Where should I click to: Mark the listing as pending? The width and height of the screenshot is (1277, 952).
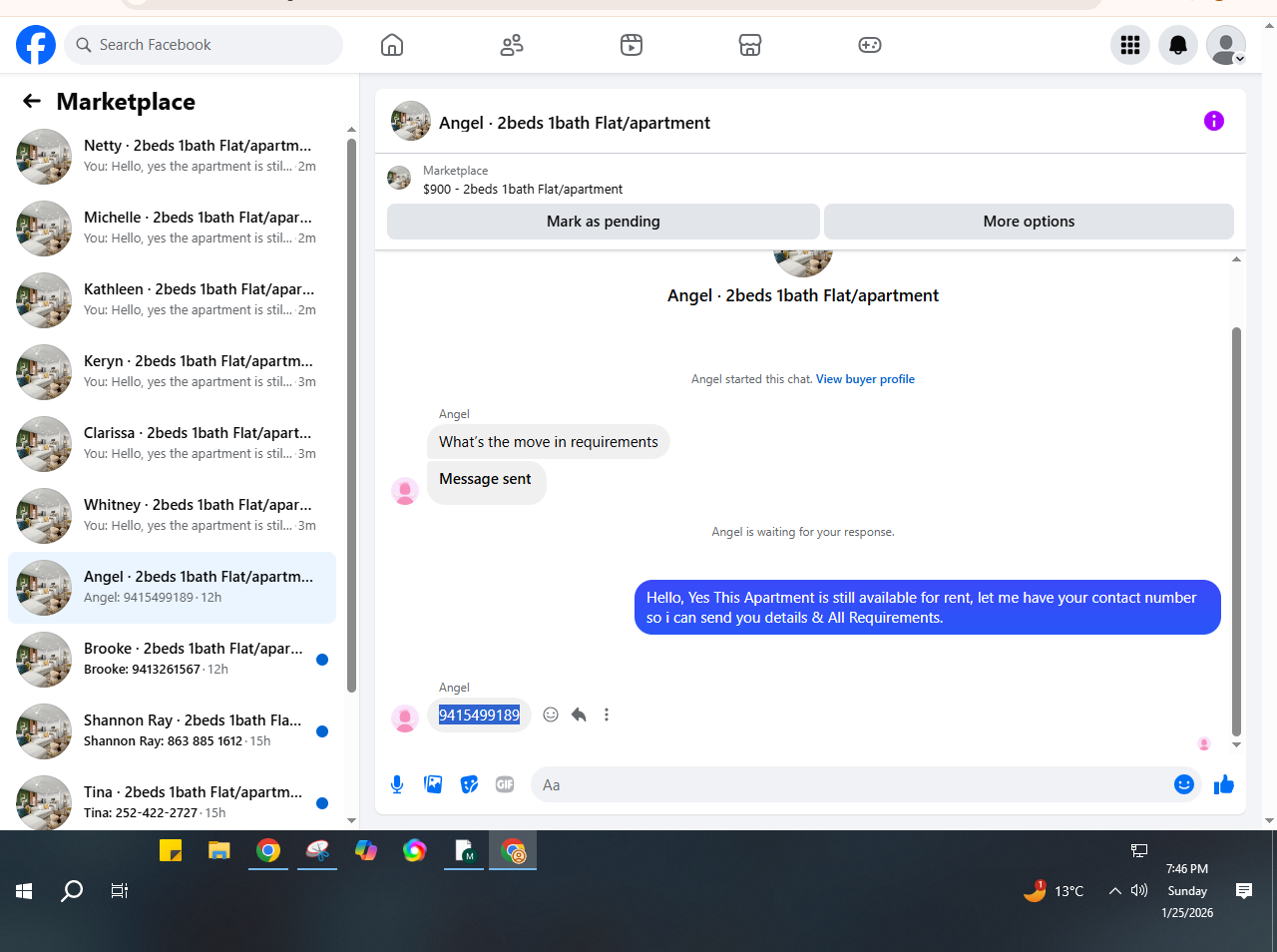pyautogui.click(x=604, y=222)
